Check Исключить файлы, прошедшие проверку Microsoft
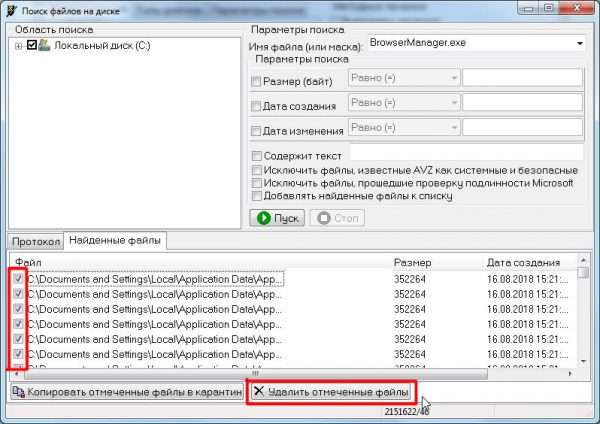This screenshot has width=600, height=424. pos(256,183)
